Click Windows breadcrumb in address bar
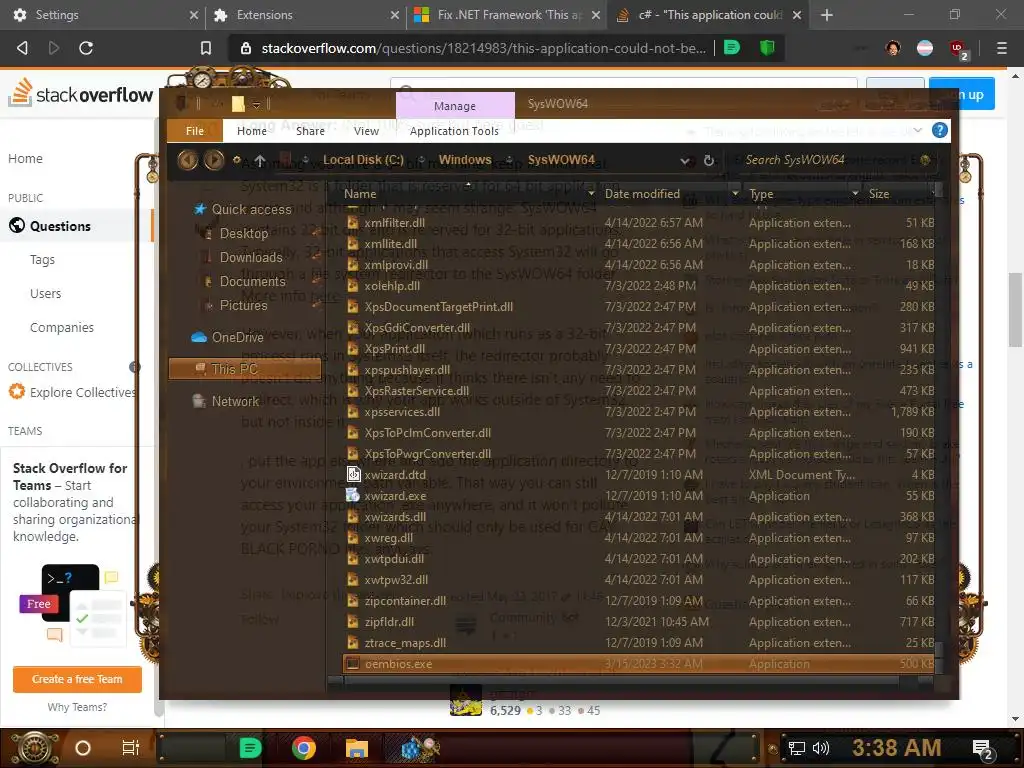 465,159
